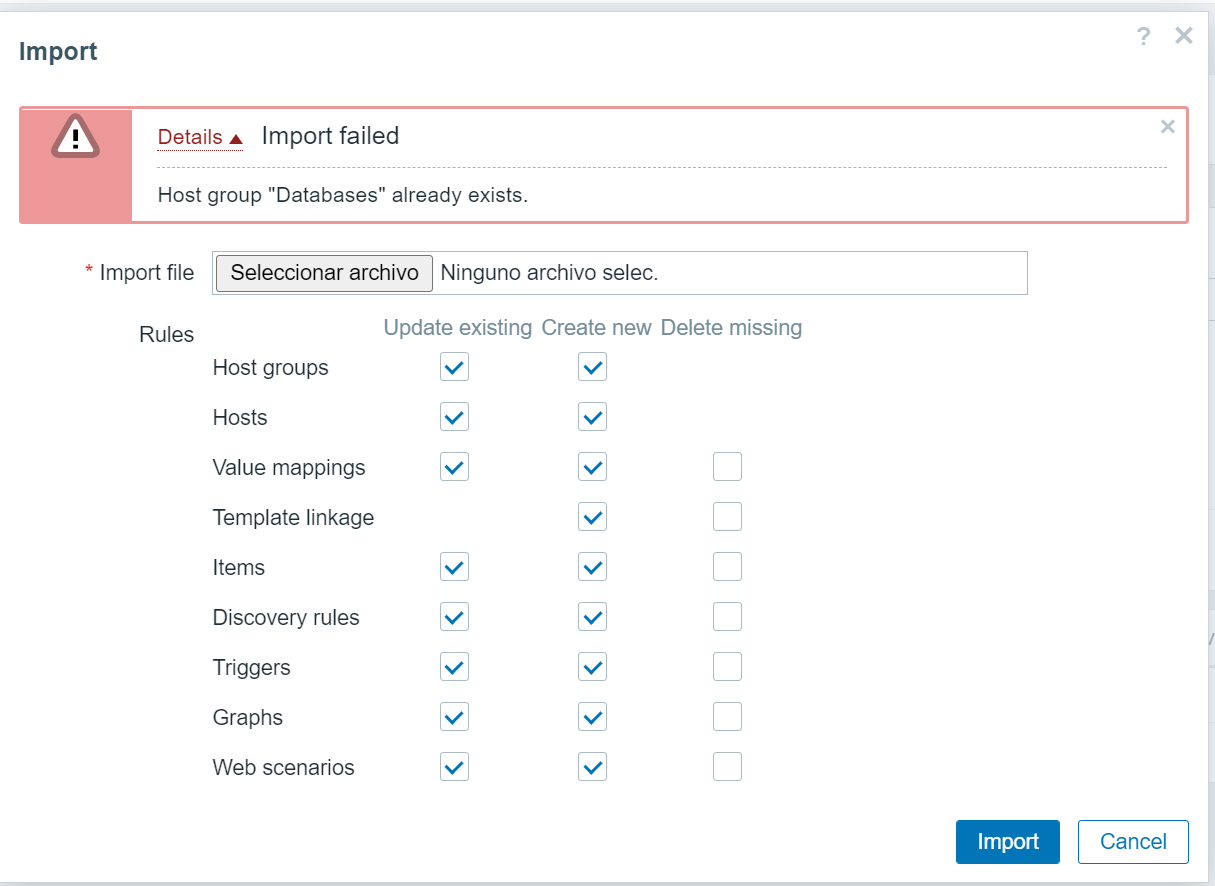Image resolution: width=1215 pixels, height=886 pixels.
Task: Uncheck Update existing for Host groups
Action: click(x=454, y=368)
